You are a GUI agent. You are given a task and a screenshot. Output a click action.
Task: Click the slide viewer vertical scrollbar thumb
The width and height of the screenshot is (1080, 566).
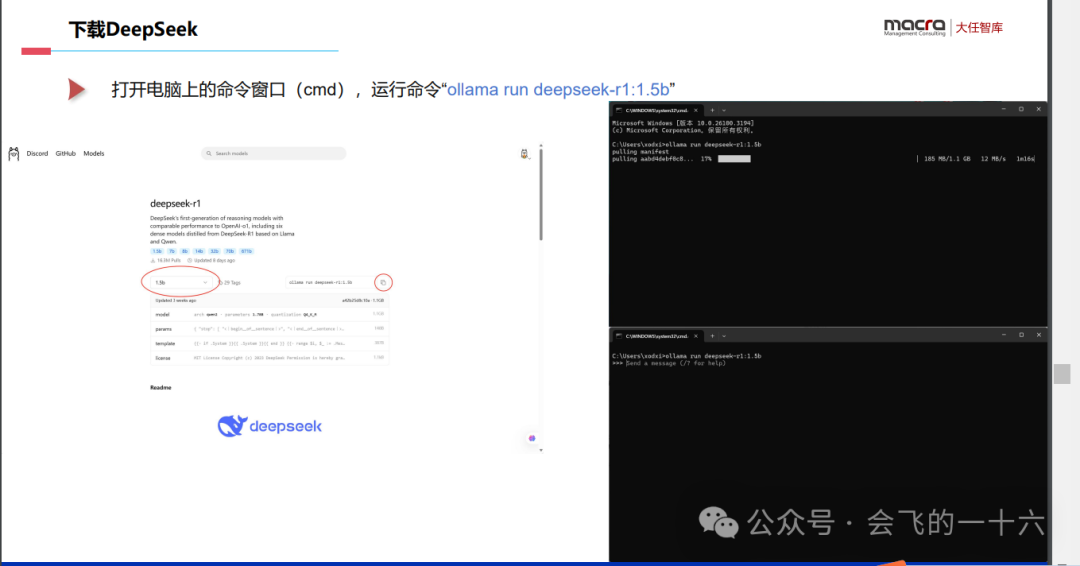point(1062,374)
